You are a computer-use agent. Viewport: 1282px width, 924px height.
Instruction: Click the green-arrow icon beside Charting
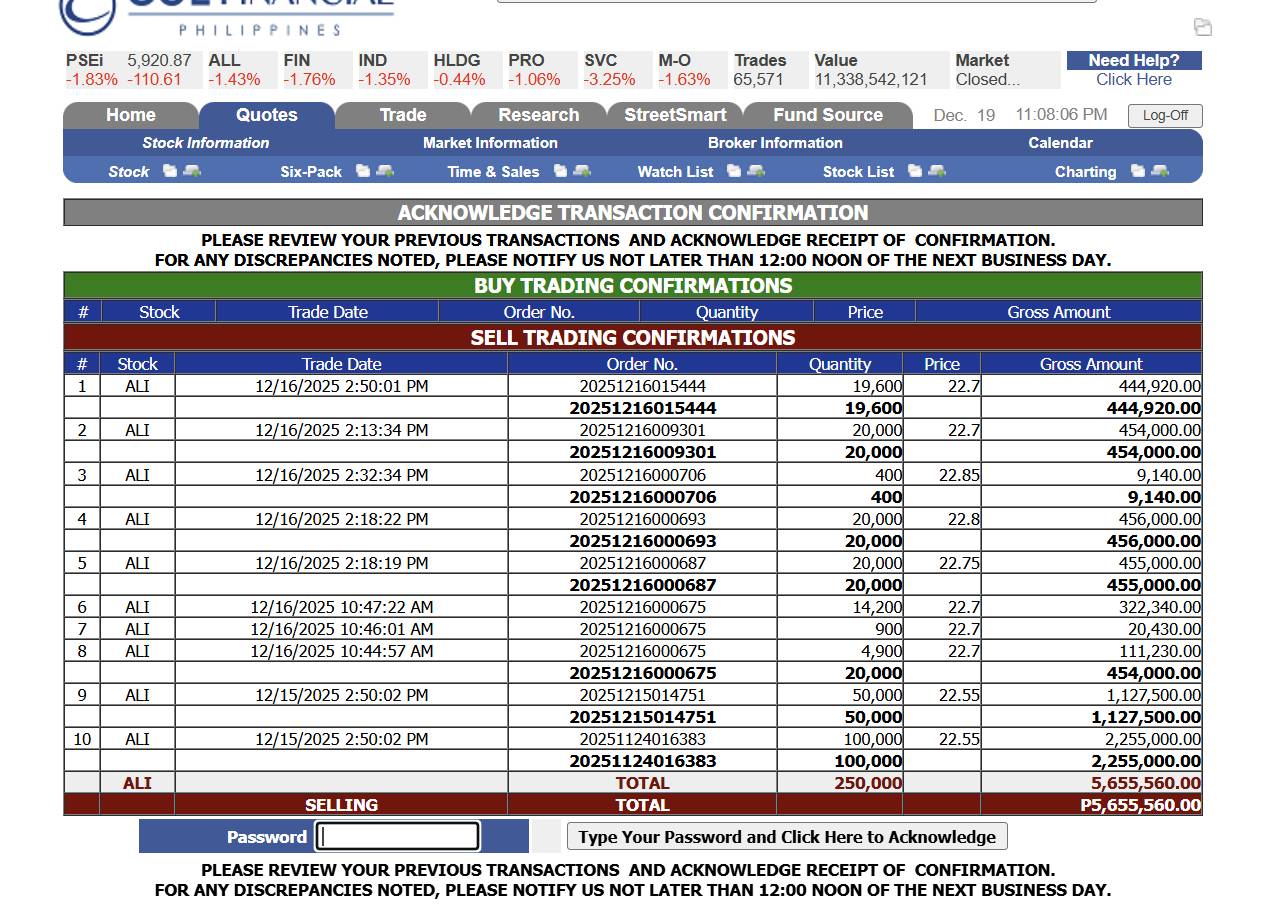1160,171
